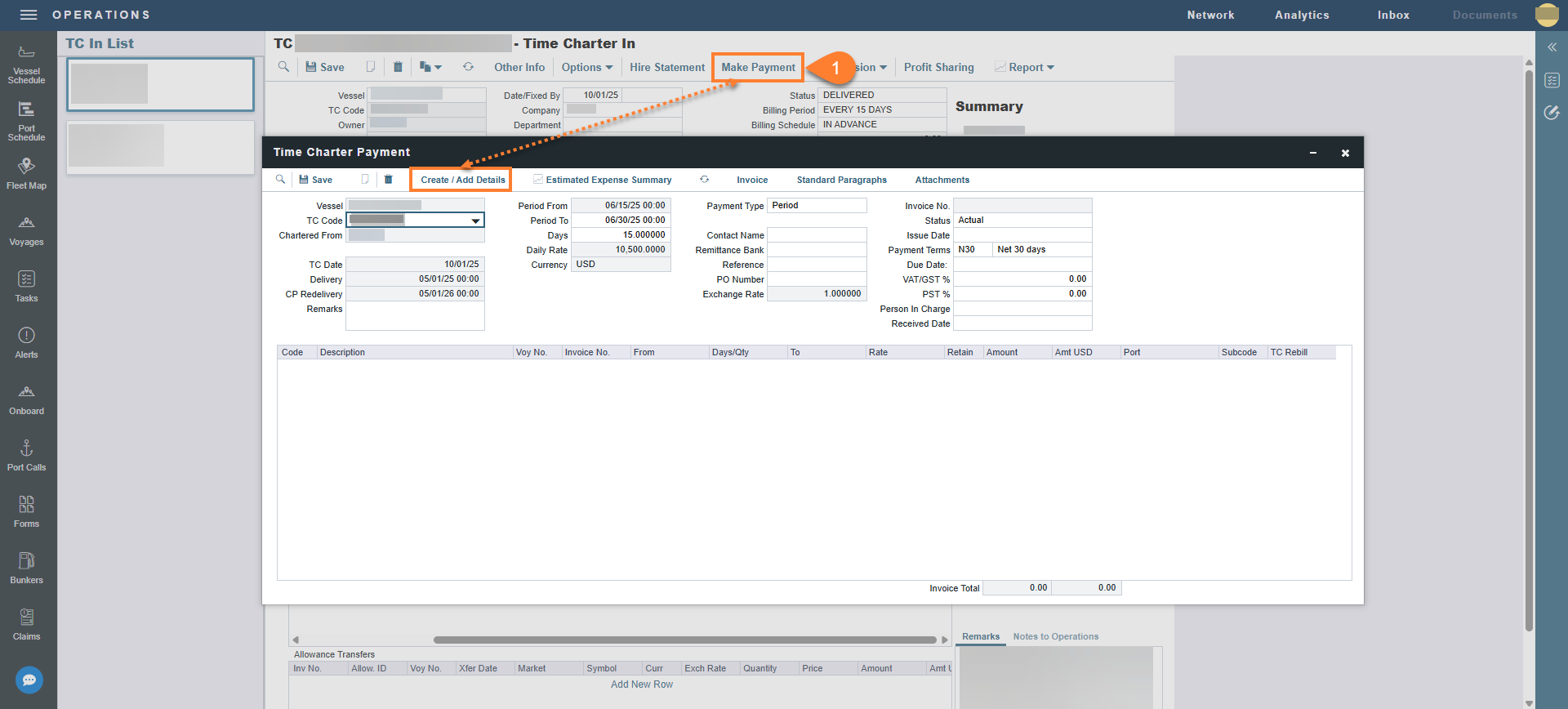The width and height of the screenshot is (1568, 709).
Task: Collapse the right side panel chevron
Action: pyautogui.click(x=1552, y=47)
